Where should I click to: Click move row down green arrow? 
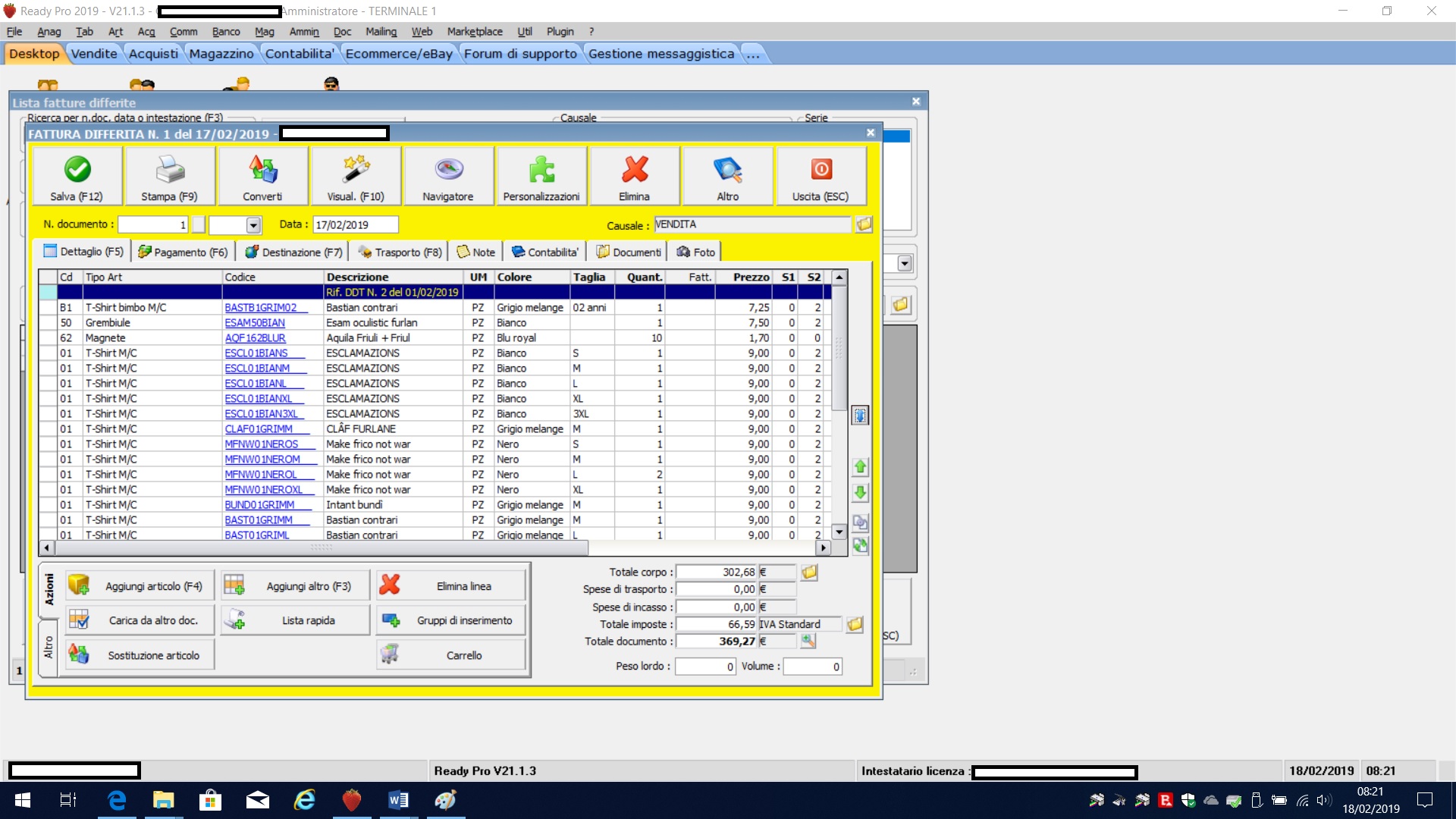pyautogui.click(x=860, y=493)
